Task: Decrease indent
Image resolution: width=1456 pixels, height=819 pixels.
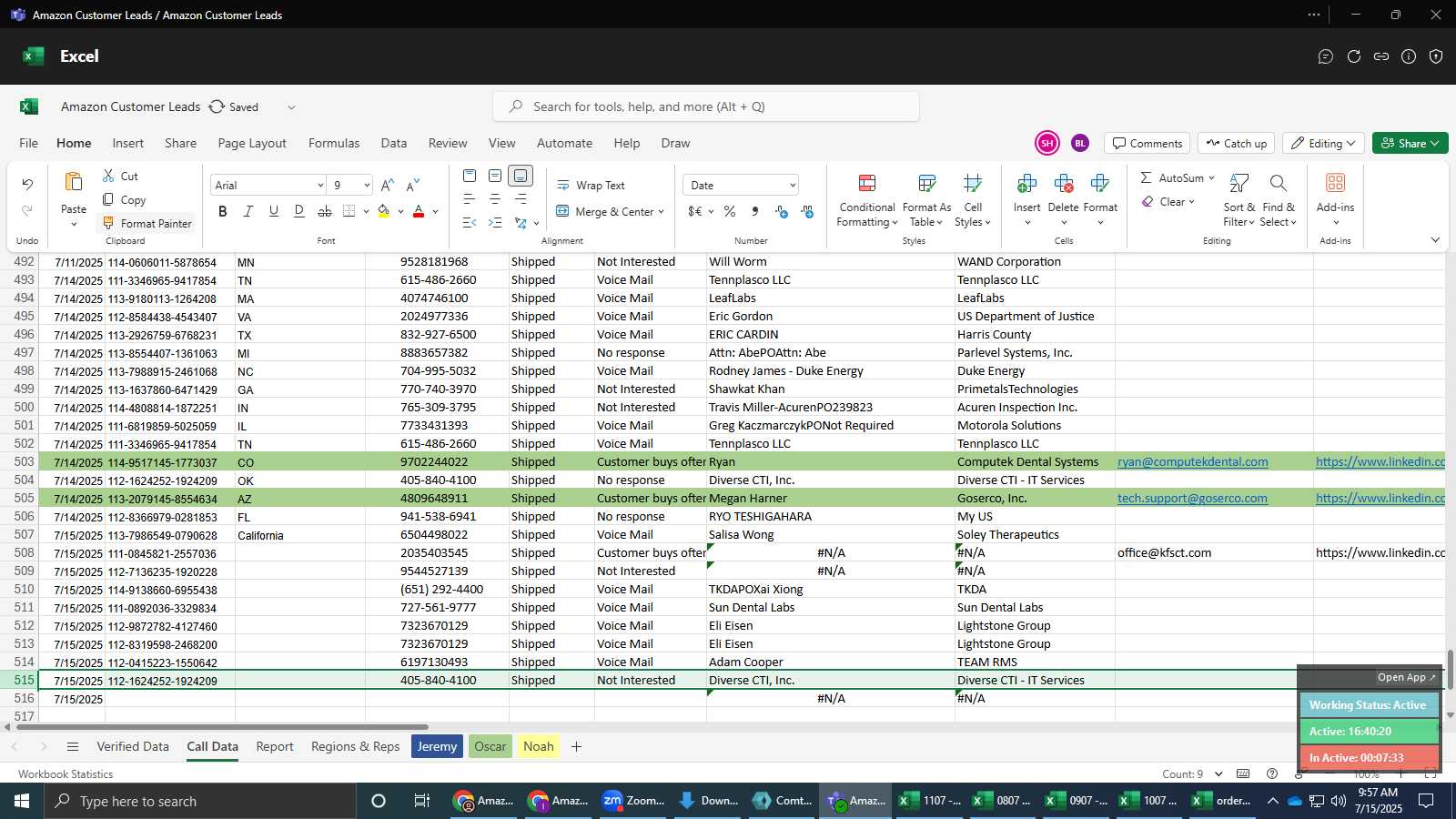Action: (470, 223)
